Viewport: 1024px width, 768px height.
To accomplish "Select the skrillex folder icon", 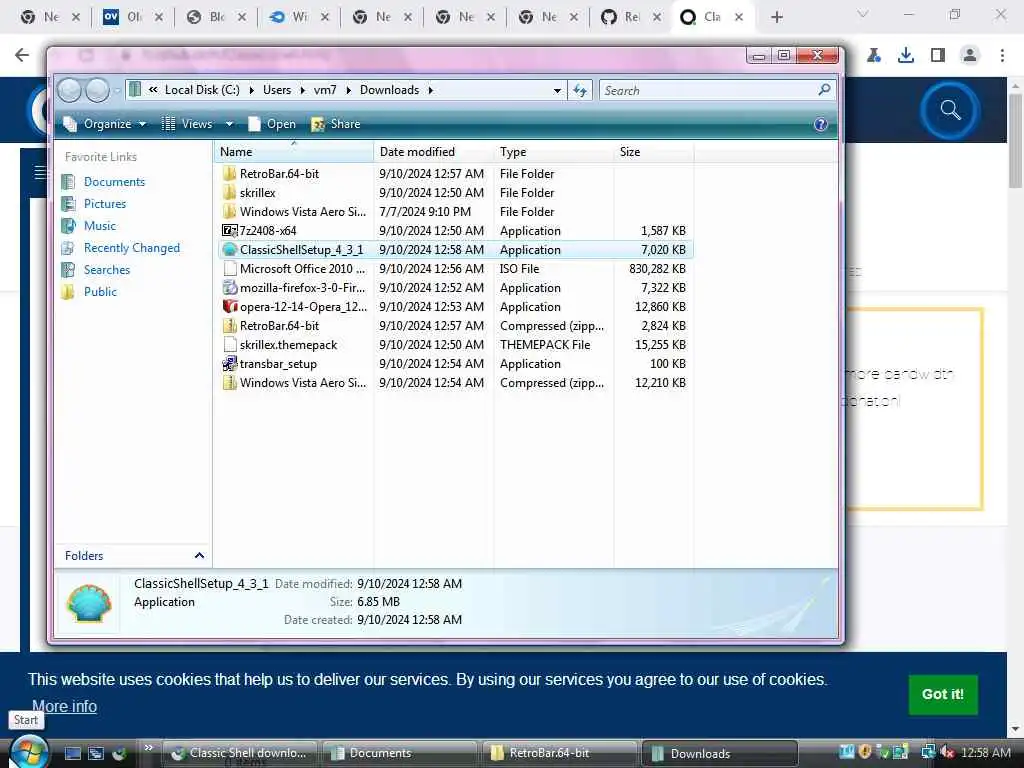I will click(x=229, y=193).
